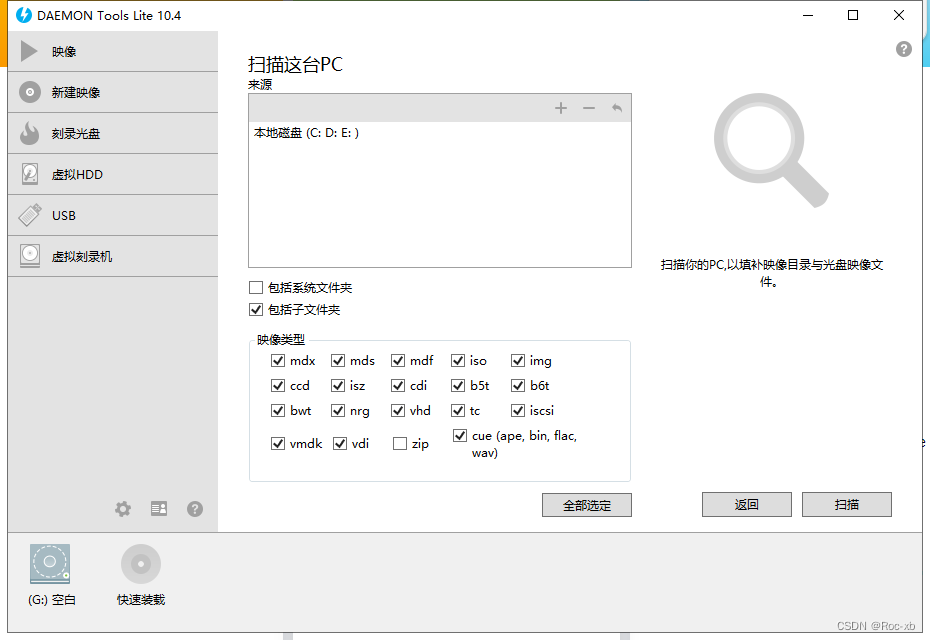Toggle the cdi image type checkbox
The height and width of the screenshot is (640, 930).
pyautogui.click(x=397, y=386)
